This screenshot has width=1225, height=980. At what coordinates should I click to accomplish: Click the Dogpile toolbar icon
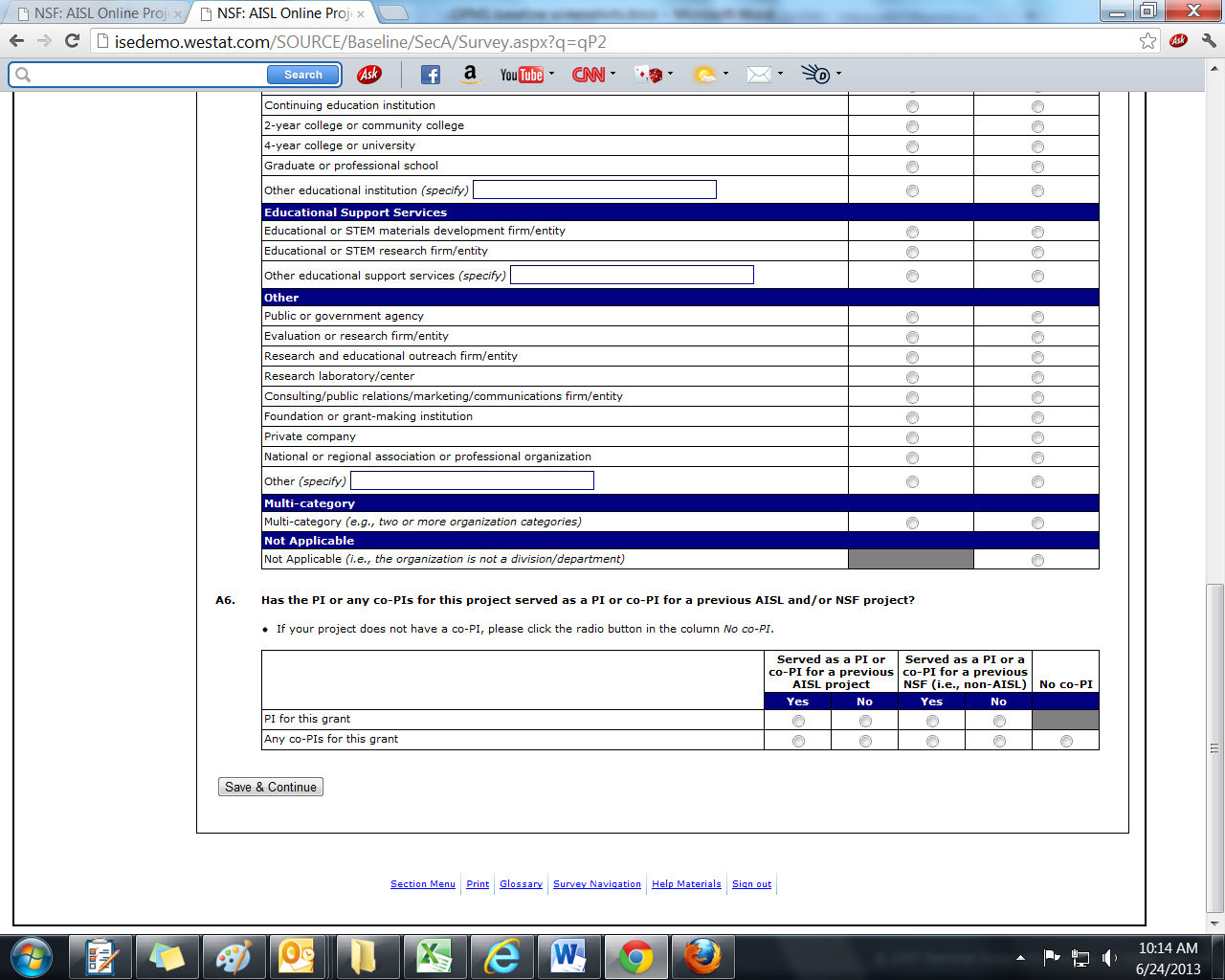tap(816, 75)
